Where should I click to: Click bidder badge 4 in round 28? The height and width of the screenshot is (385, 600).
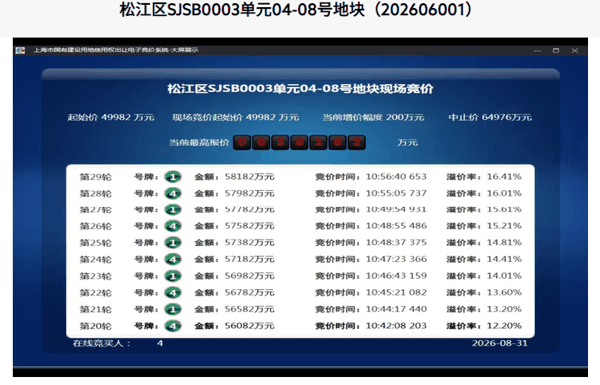(x=173, y=194)
